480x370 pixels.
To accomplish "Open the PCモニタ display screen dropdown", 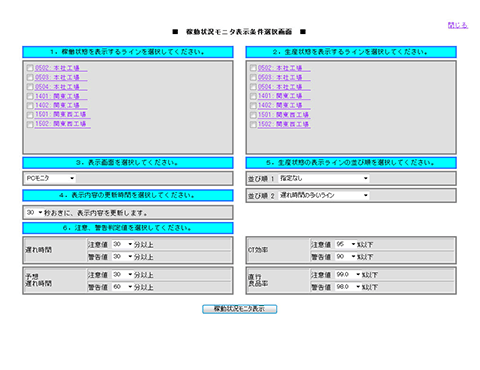I will (50, 178).
